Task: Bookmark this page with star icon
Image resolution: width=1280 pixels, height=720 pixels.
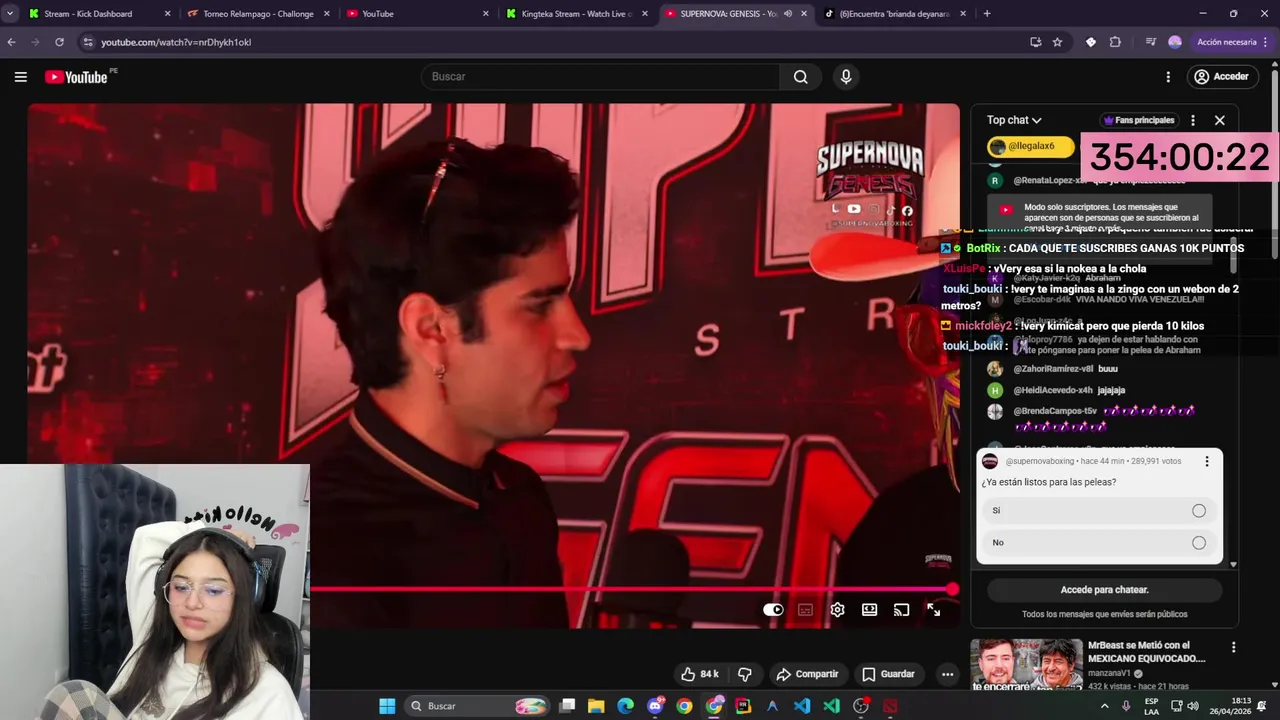Action: (1057, 42)
